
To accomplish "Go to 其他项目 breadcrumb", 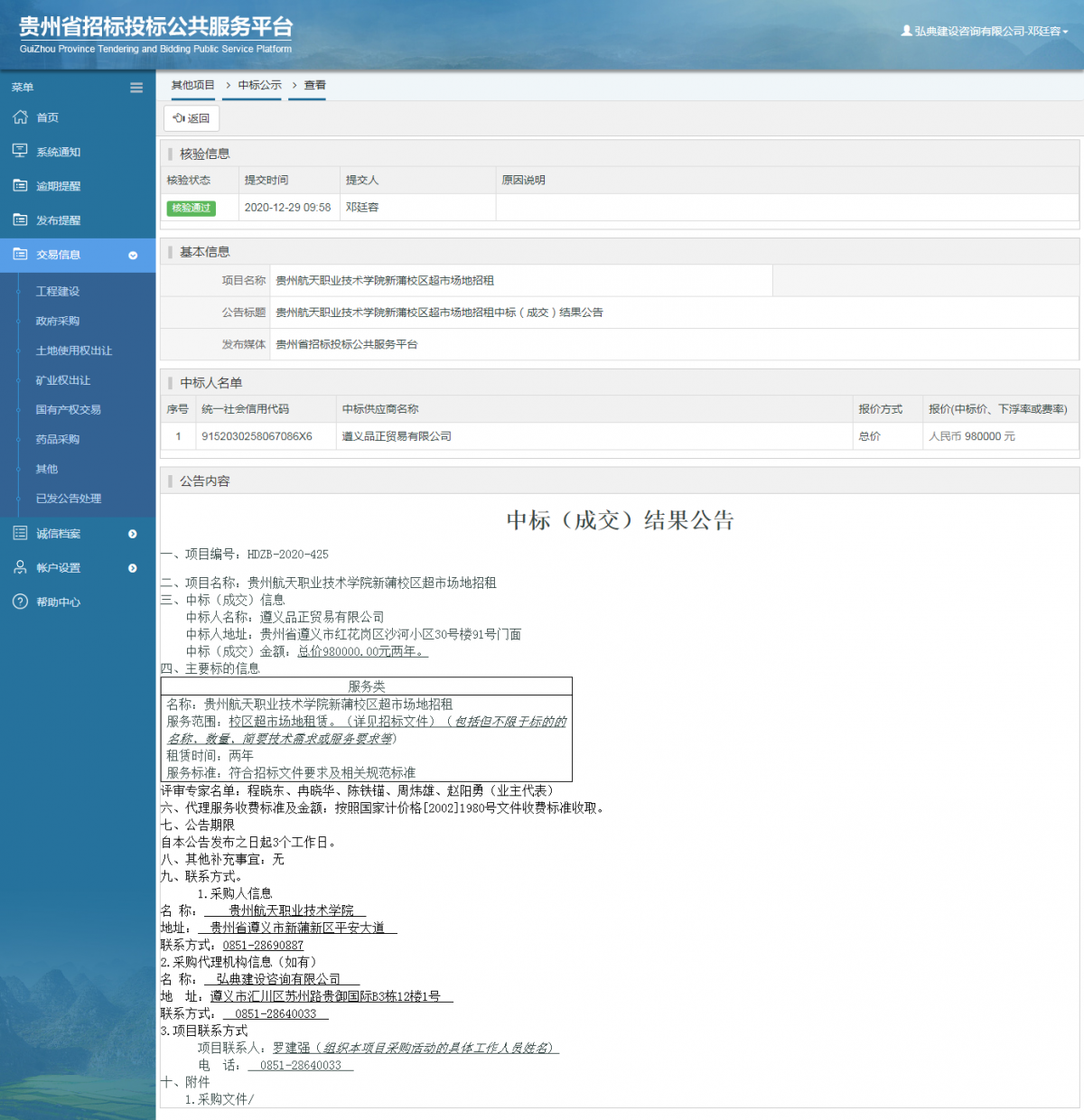I will (193, 85).
